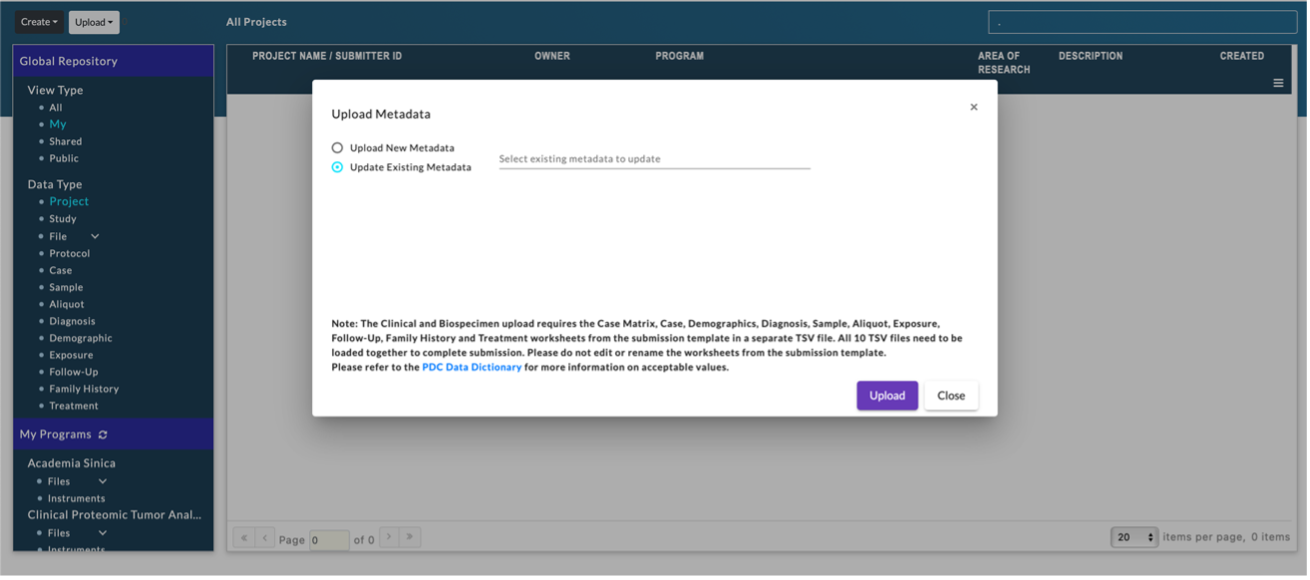Open the Create dropdown menu
Screen dimensions: 1310x580
tap(39, 22)
